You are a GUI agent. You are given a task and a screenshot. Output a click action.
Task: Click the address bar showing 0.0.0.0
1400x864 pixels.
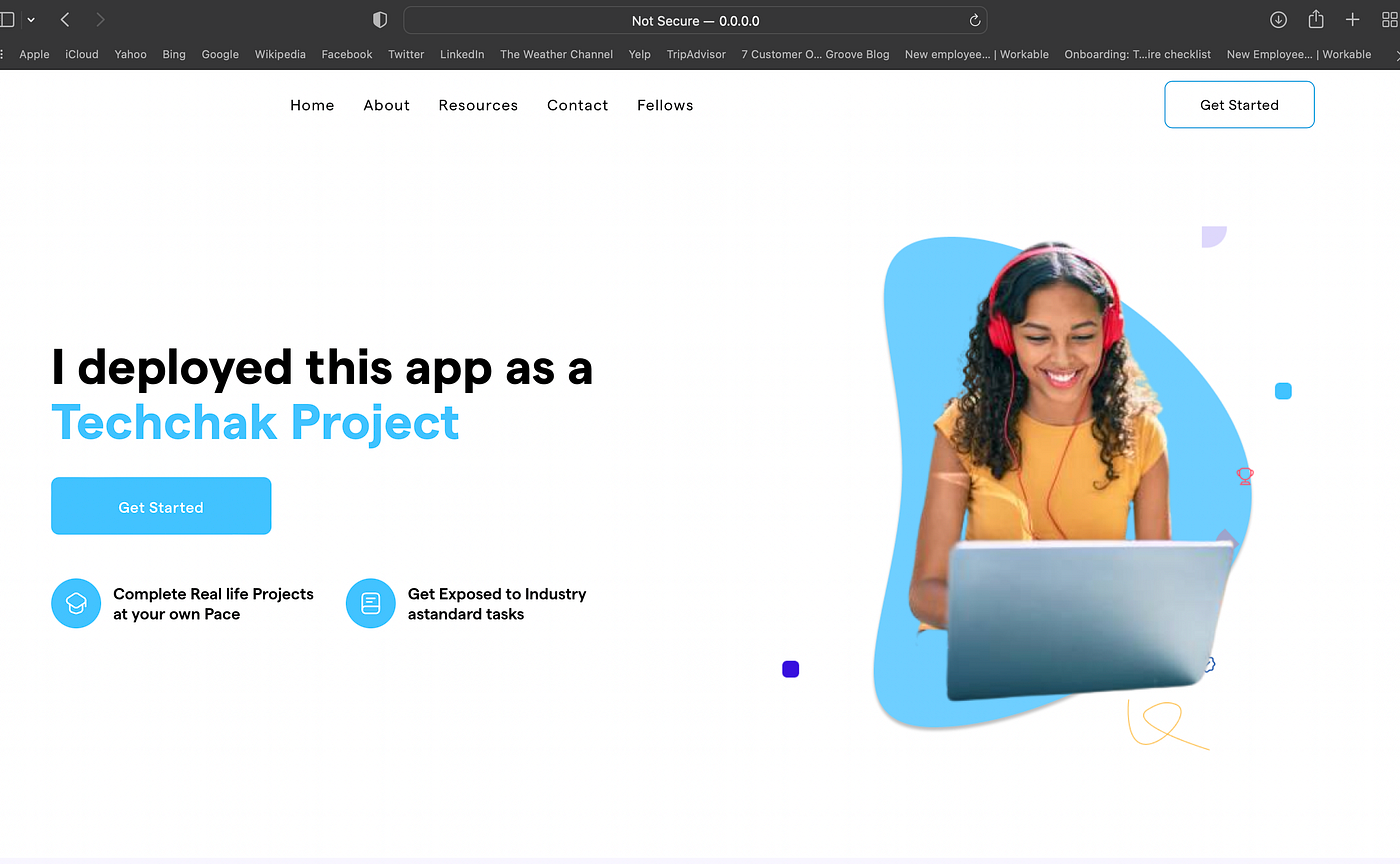(x=695, y=21)
